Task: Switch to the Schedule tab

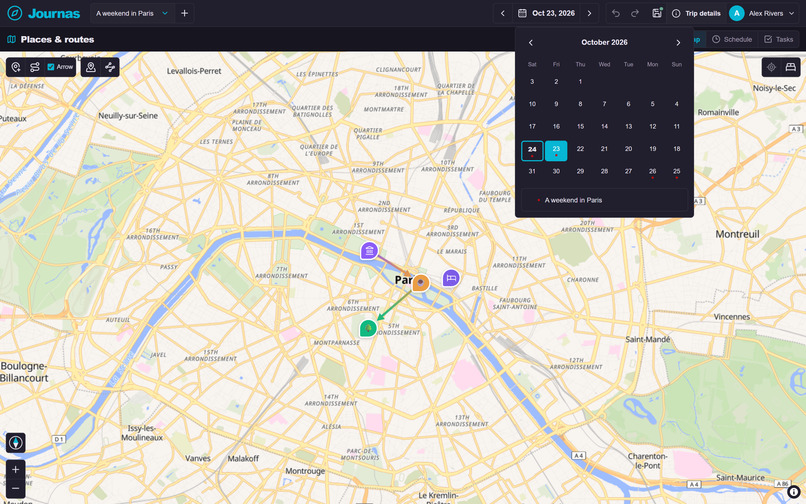Action: tap(732, 40)
